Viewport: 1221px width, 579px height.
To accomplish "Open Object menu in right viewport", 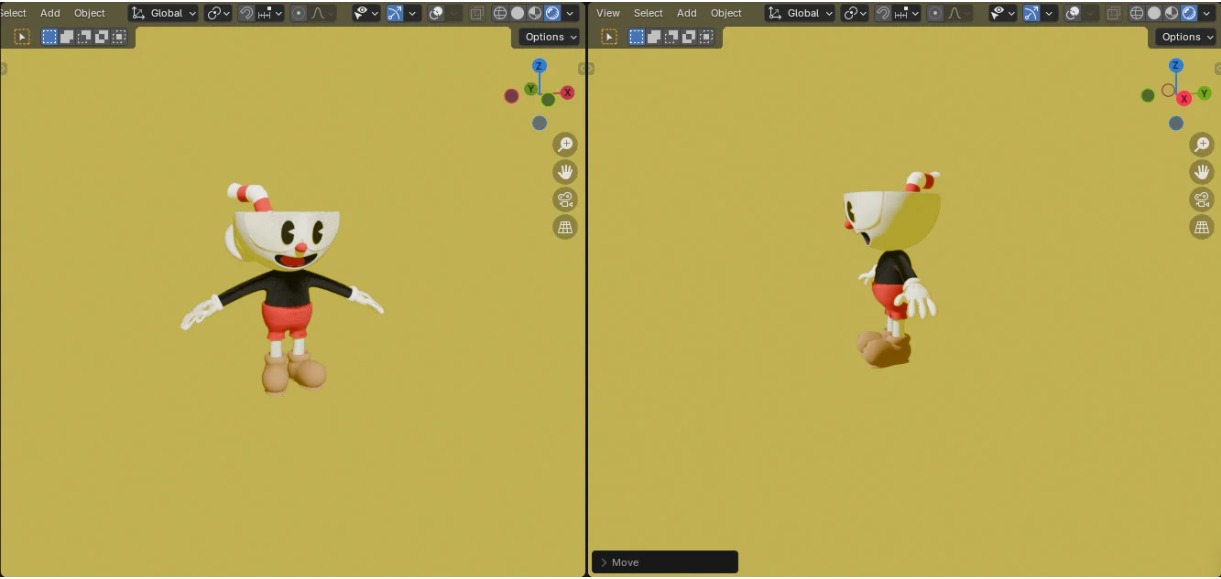I will (x=726, y=13).
